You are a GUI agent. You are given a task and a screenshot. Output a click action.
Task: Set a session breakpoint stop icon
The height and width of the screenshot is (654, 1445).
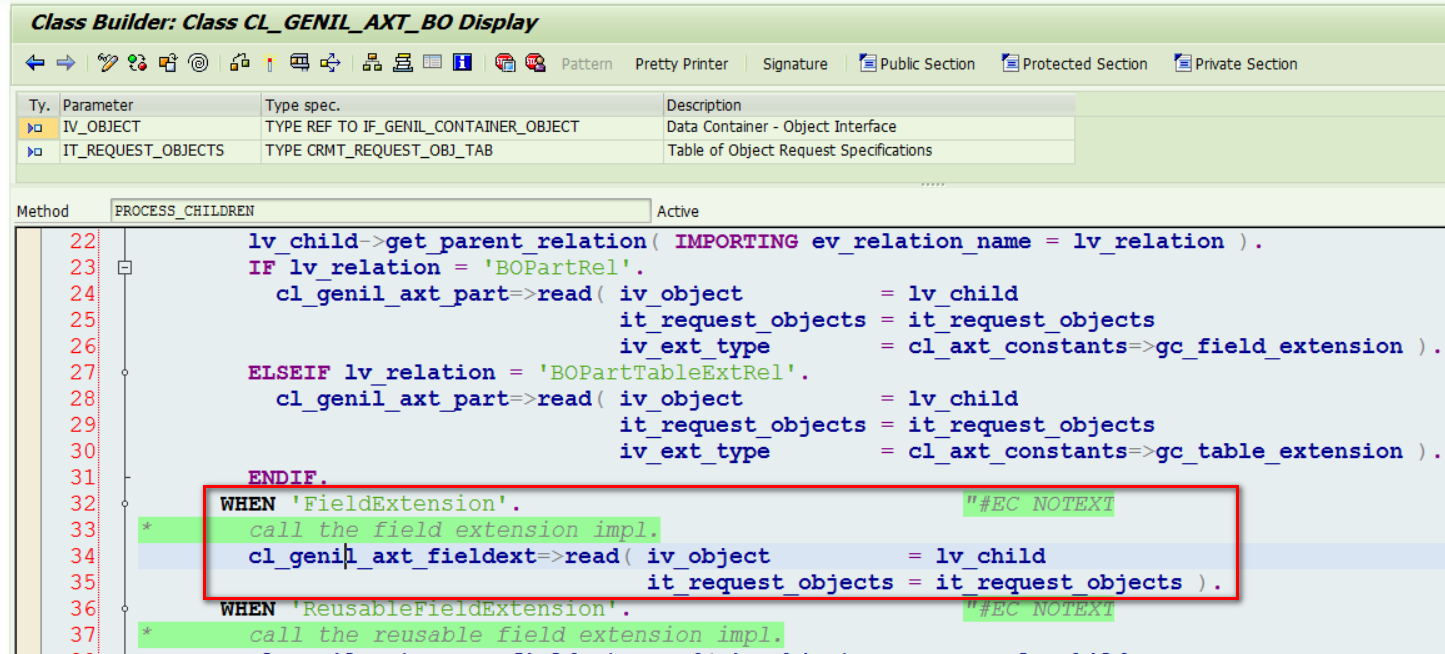click(505, 64)
